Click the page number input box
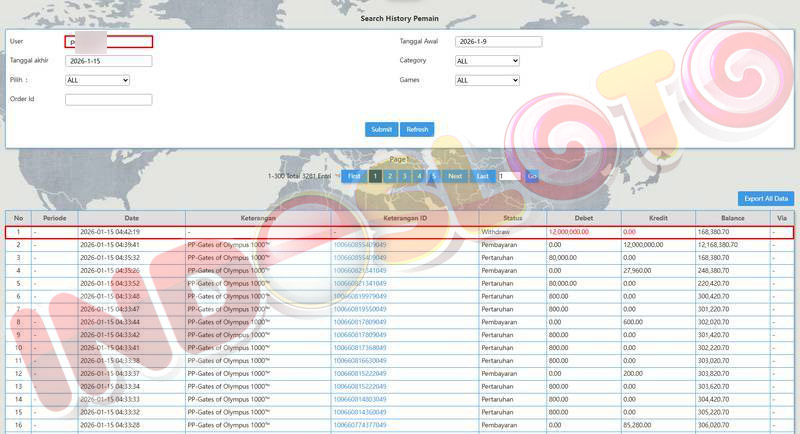Screen dimensions: 800x434 pos(509,176)
